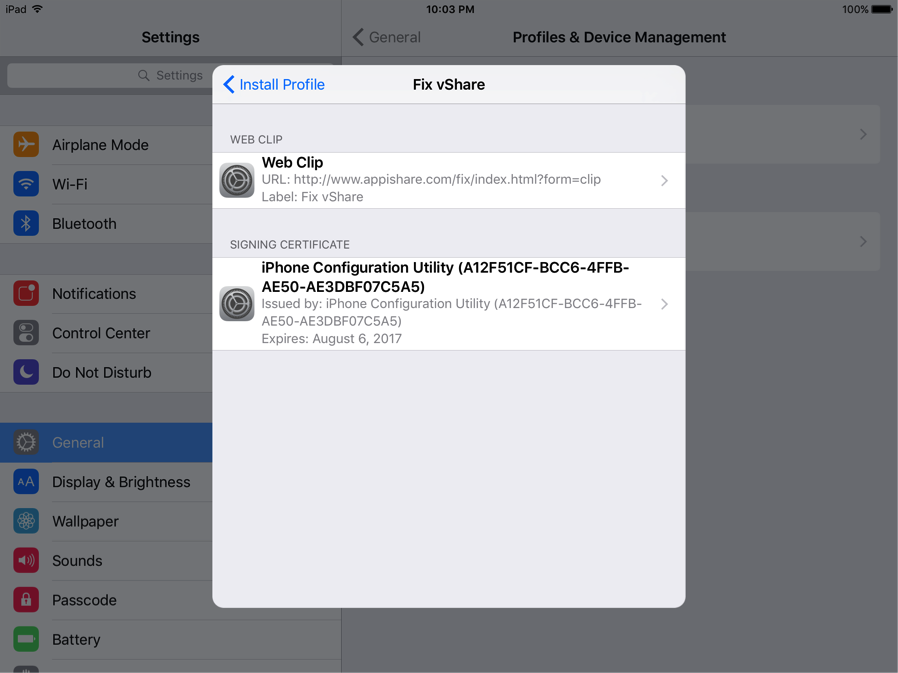Image resolution: width=898 pixels, height=673 pixels.
Task: Tap the Do Not Disturb moon icon
Action: (x=26, y=372)
